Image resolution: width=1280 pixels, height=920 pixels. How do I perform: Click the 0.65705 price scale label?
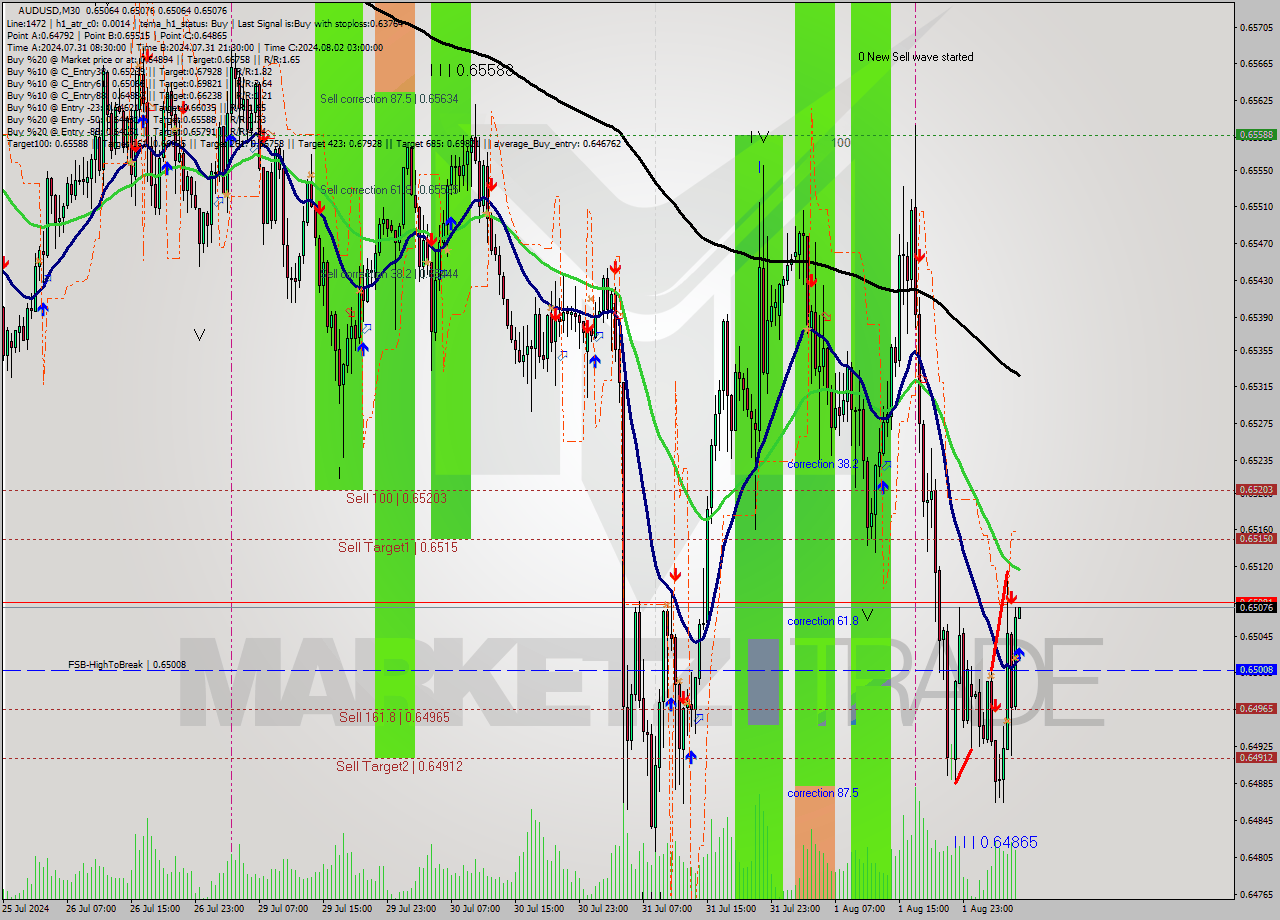(x=1256, y=27)
